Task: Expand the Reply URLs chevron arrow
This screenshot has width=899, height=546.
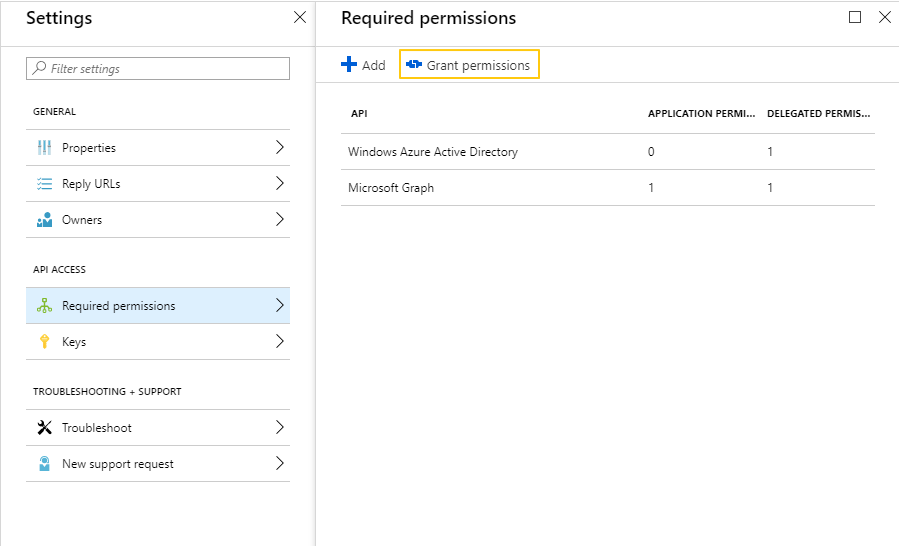Action: click(x=279, y=183)
